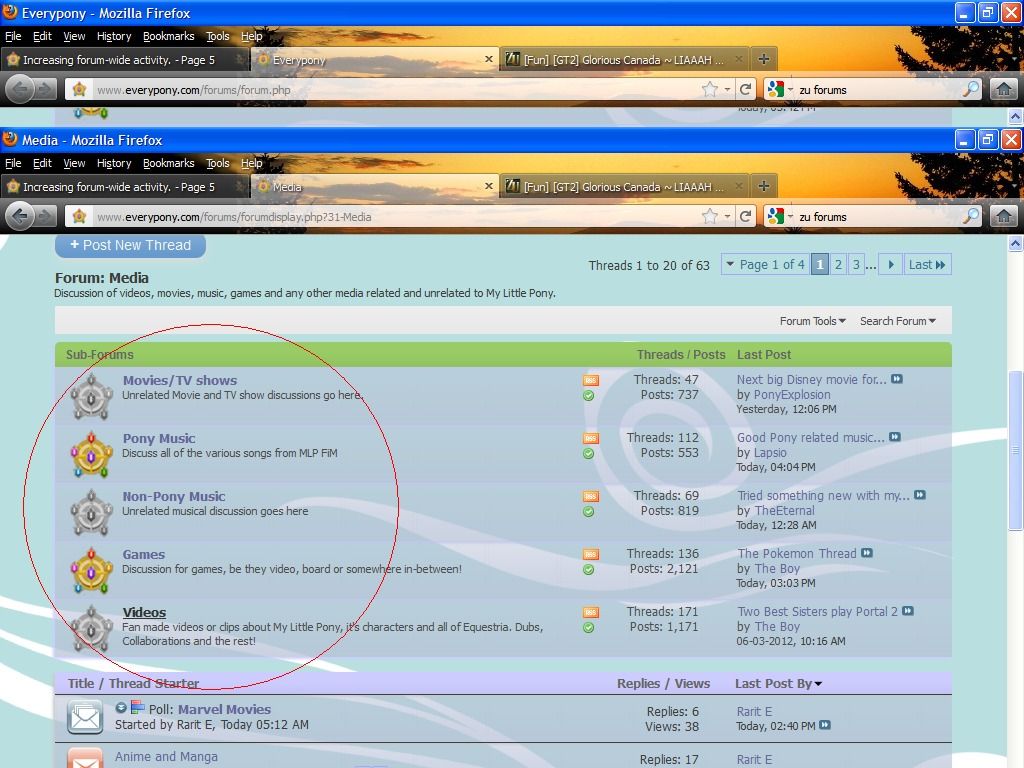Change sort order via Last Post By arrow
The width and height of the screenshot is (1024, 768).
click(818, 684)
